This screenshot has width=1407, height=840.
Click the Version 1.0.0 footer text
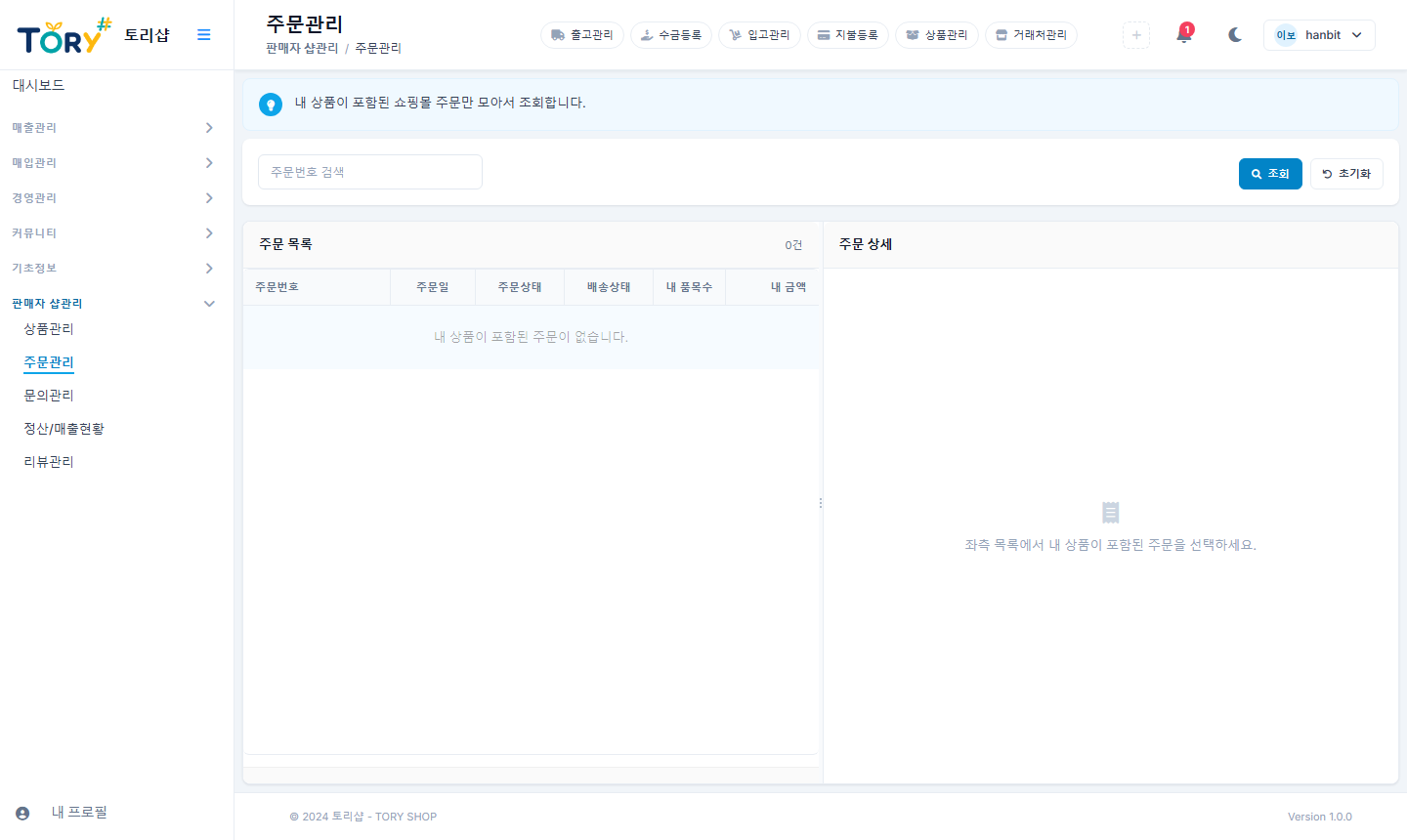click(x=1320, y=817)
